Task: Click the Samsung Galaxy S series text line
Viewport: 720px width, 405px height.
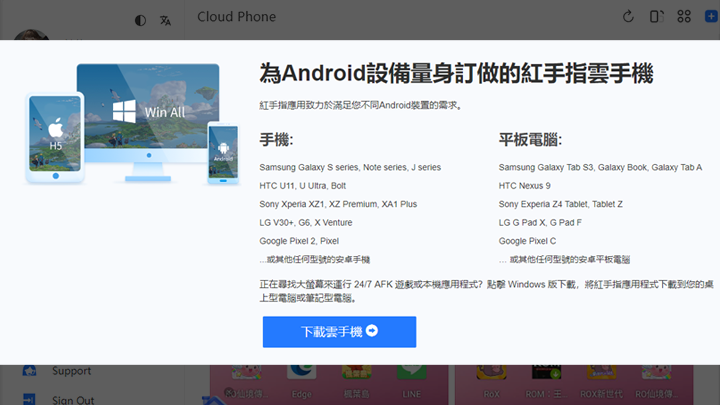Action: (x=350, y=168)
